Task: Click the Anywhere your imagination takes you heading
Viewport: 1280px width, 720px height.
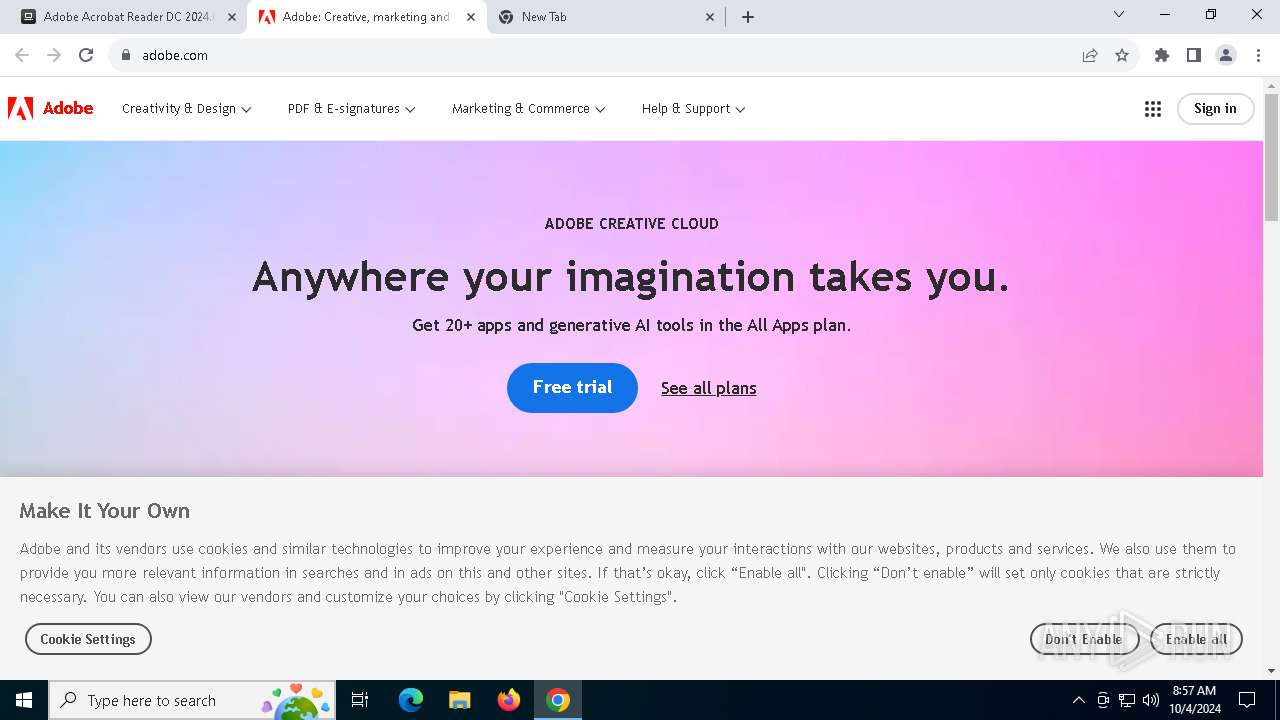Action: 631,277
